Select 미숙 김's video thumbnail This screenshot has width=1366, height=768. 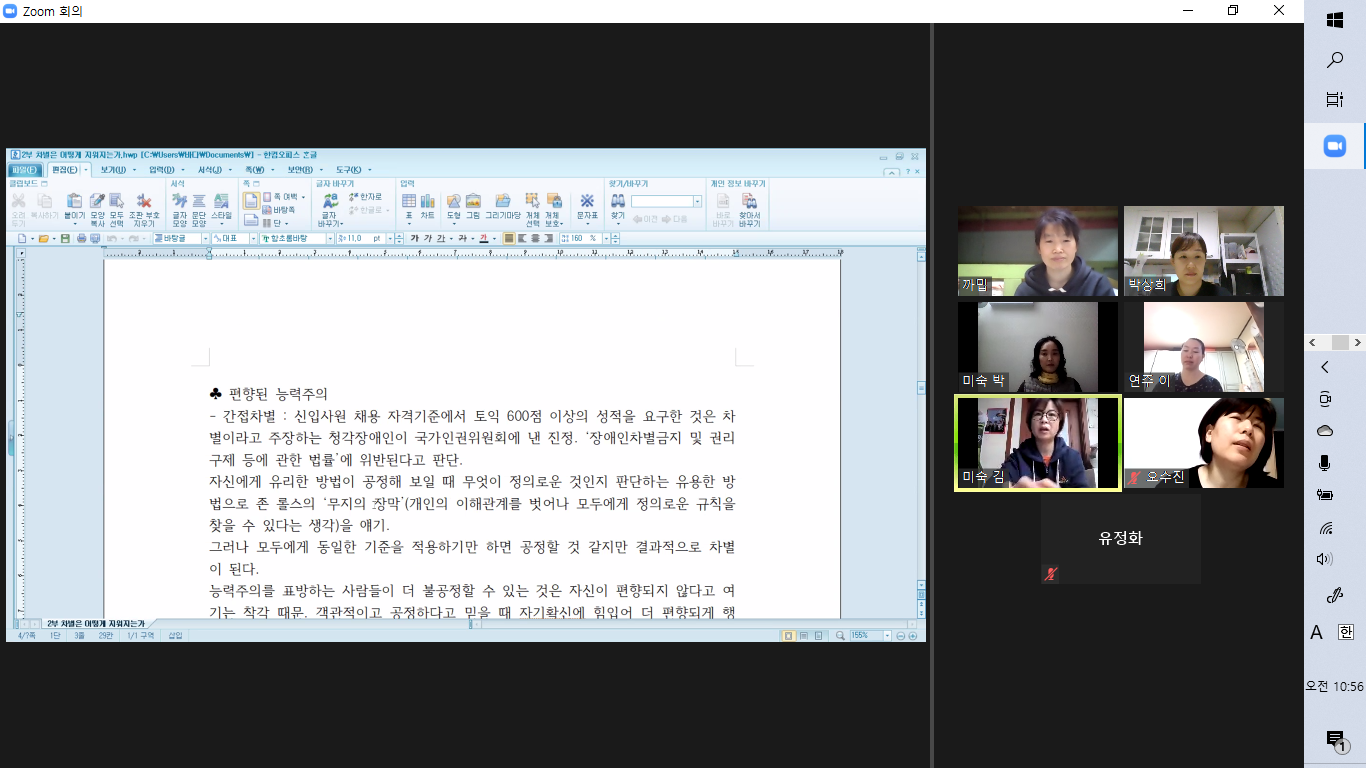pos(1038,443)
